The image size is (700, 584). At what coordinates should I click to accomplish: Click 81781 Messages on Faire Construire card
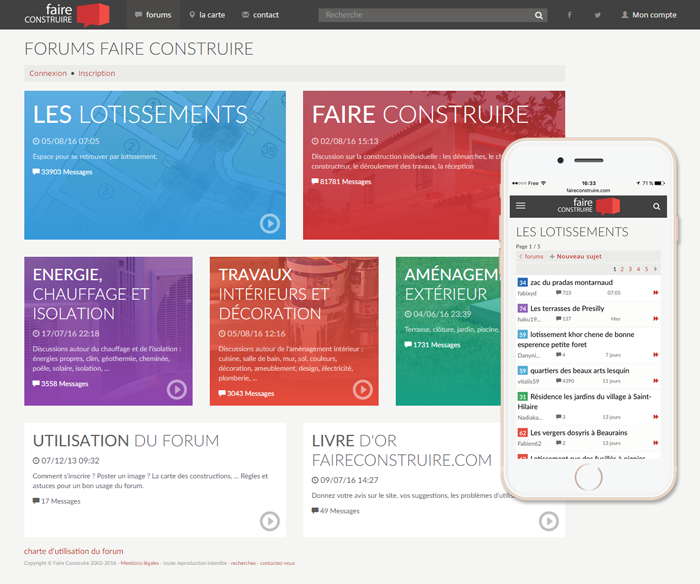pos(342,181)
